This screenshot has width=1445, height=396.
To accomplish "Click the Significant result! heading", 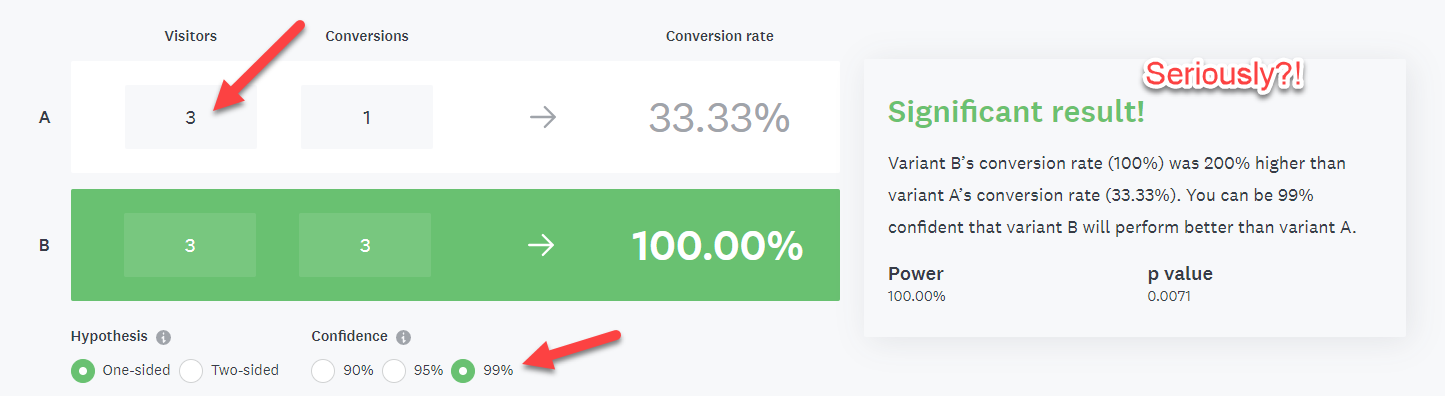I will tap(1016, 112).
